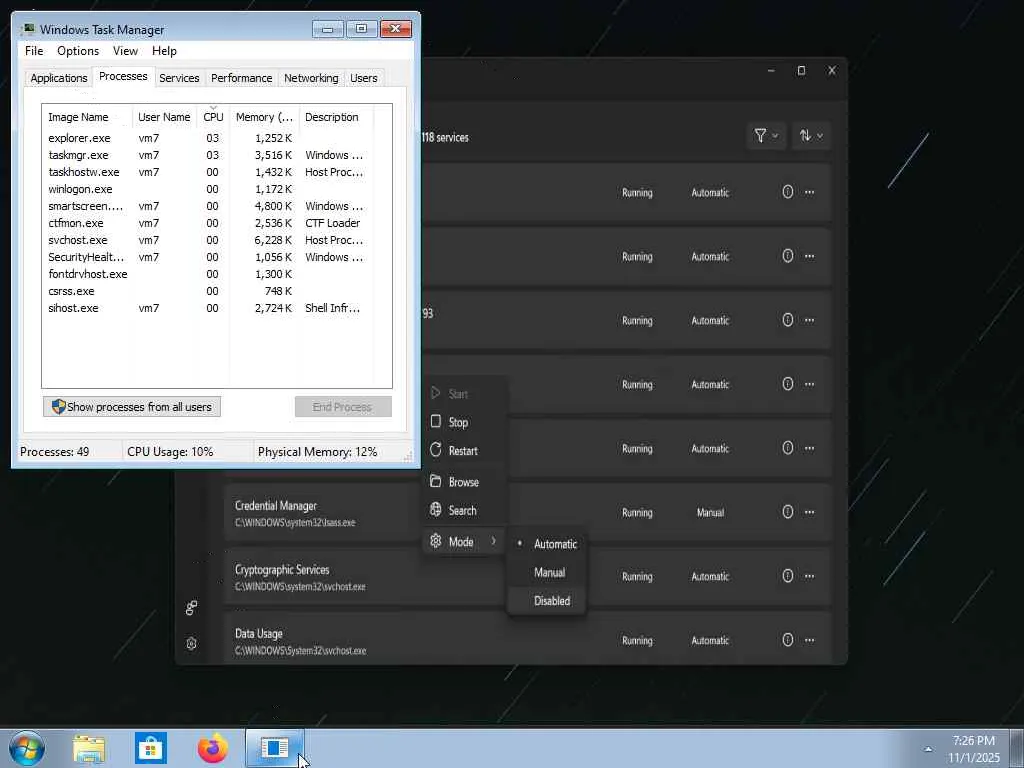Switch to the Performance tab

(x=241, y=78)
